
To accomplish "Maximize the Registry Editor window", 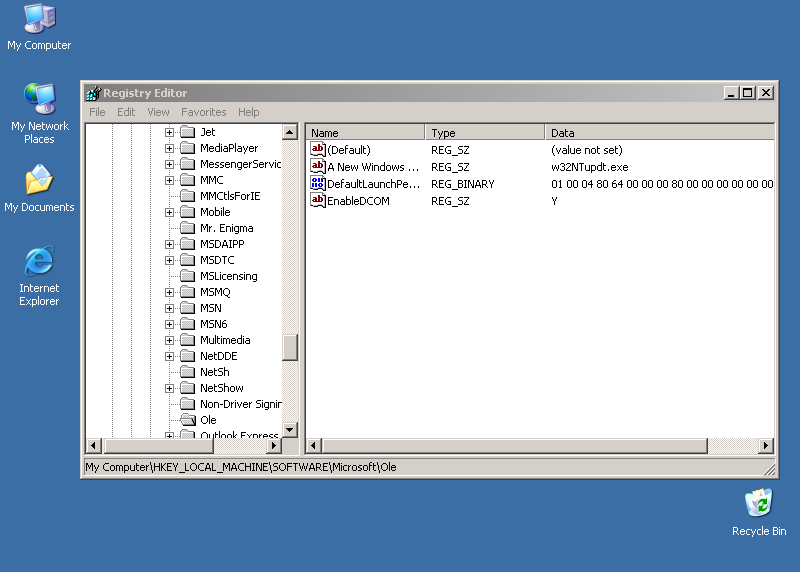I will 748,93.
